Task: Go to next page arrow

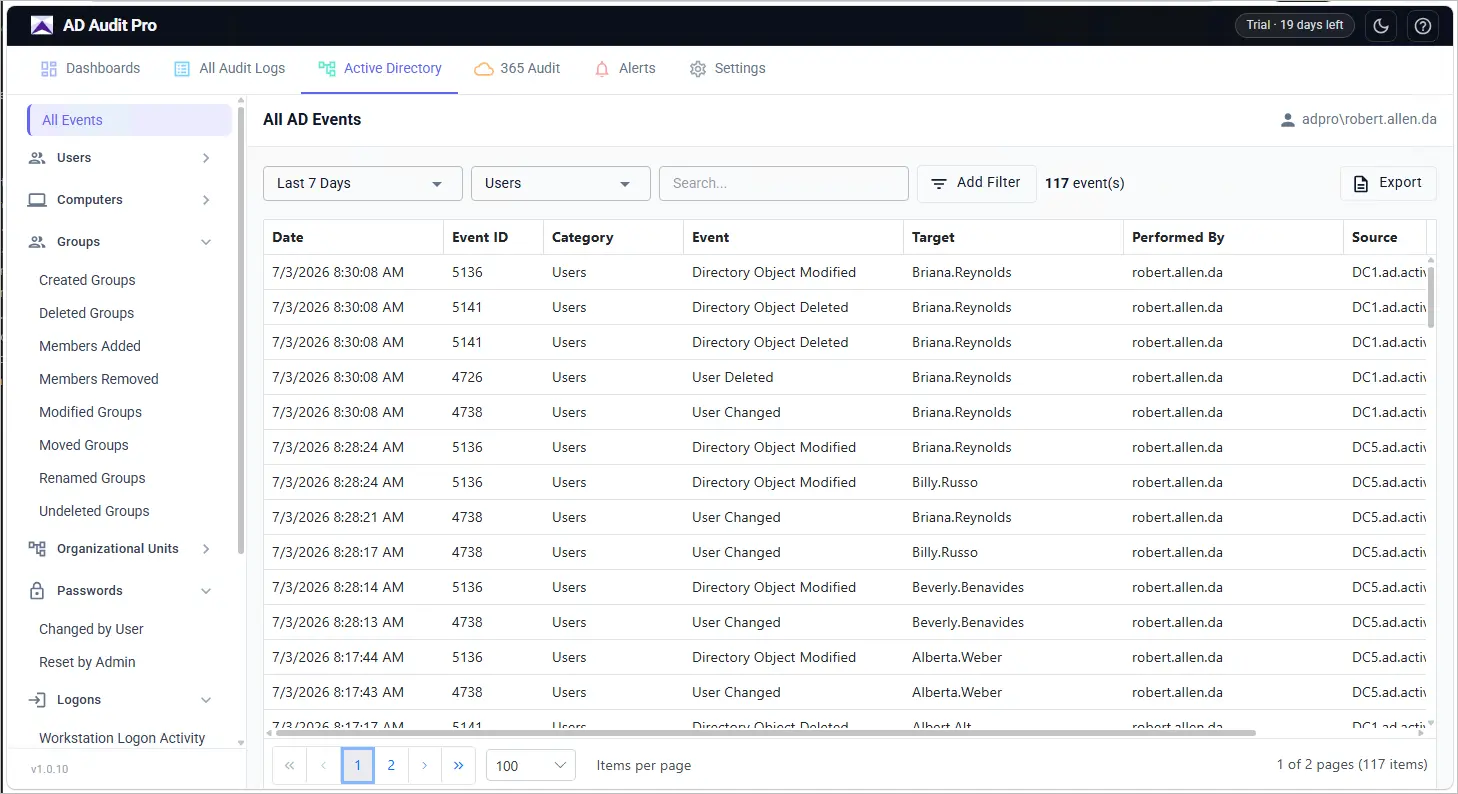Action: point(425,765)
